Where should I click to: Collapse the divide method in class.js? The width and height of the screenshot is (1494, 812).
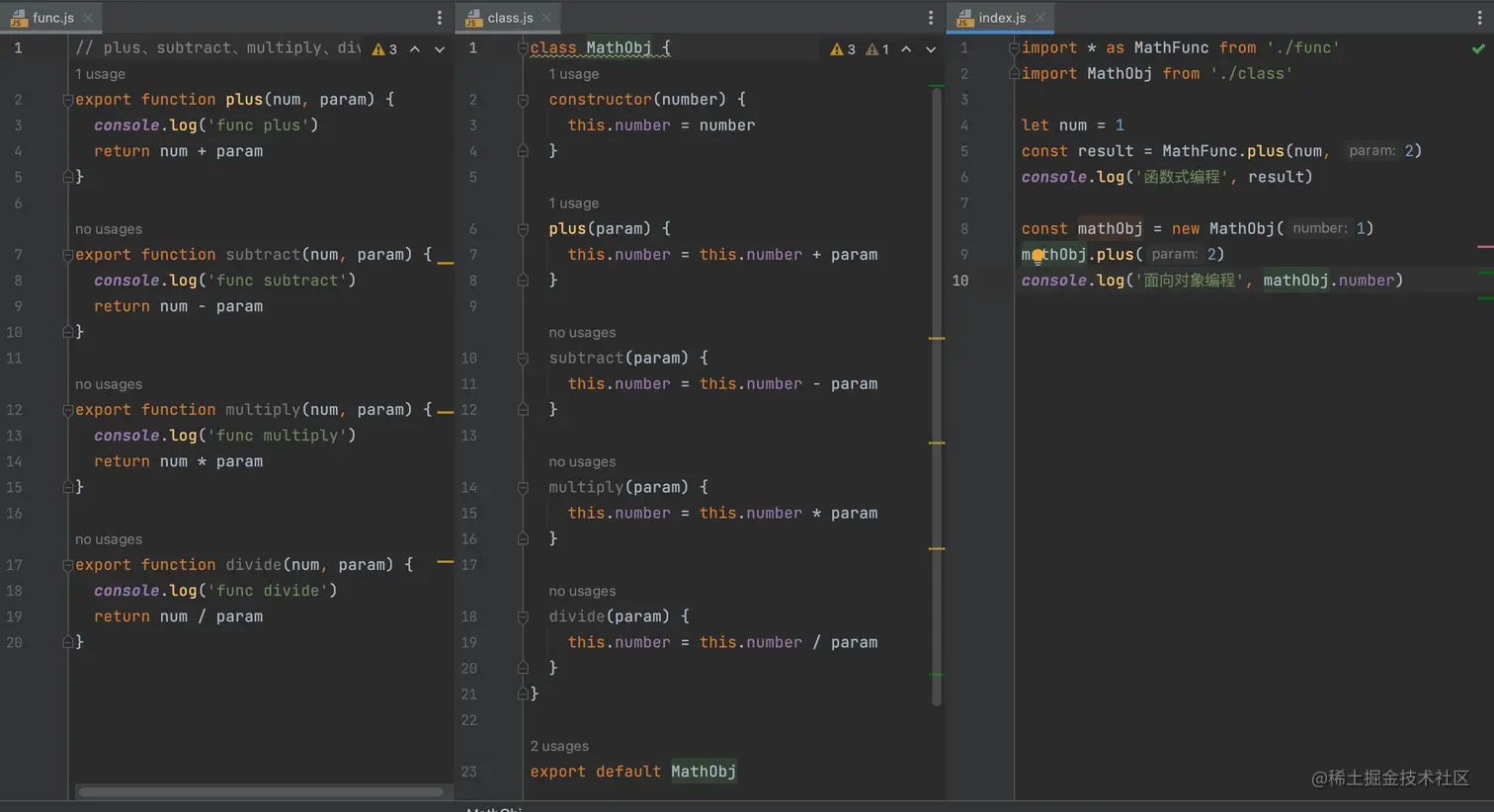coord(523,617)
